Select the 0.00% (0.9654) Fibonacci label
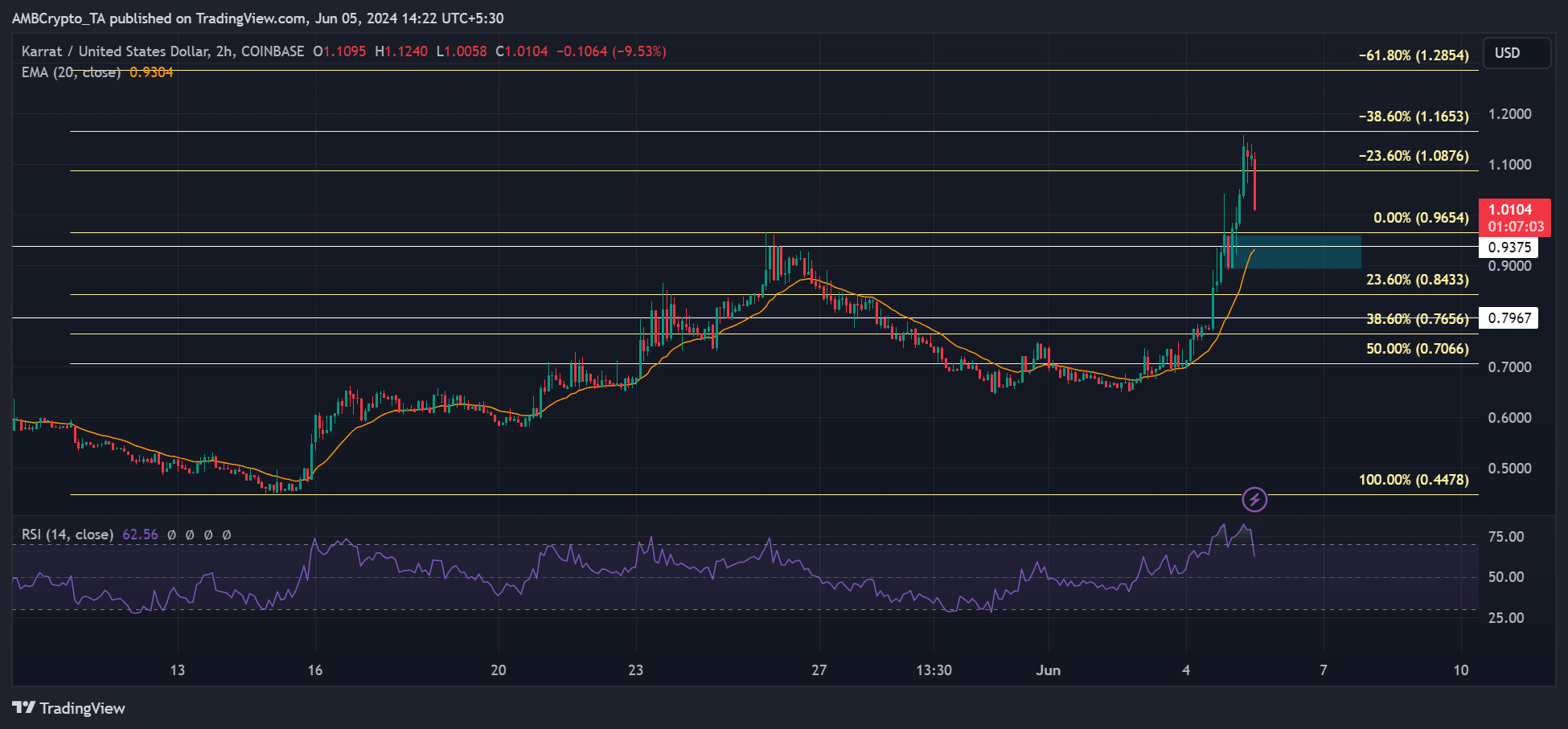Viewport: 1568px width, 729px height. [x=1421, y=218]
